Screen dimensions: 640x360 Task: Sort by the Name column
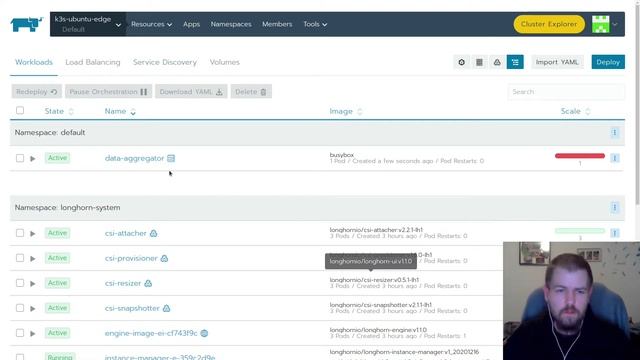[120, 111]
